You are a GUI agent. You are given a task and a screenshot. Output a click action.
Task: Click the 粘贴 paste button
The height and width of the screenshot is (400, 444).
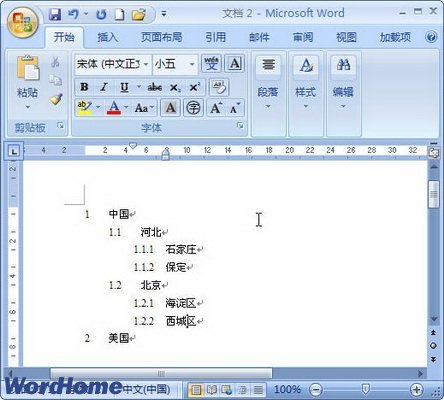tap(27, 83)
